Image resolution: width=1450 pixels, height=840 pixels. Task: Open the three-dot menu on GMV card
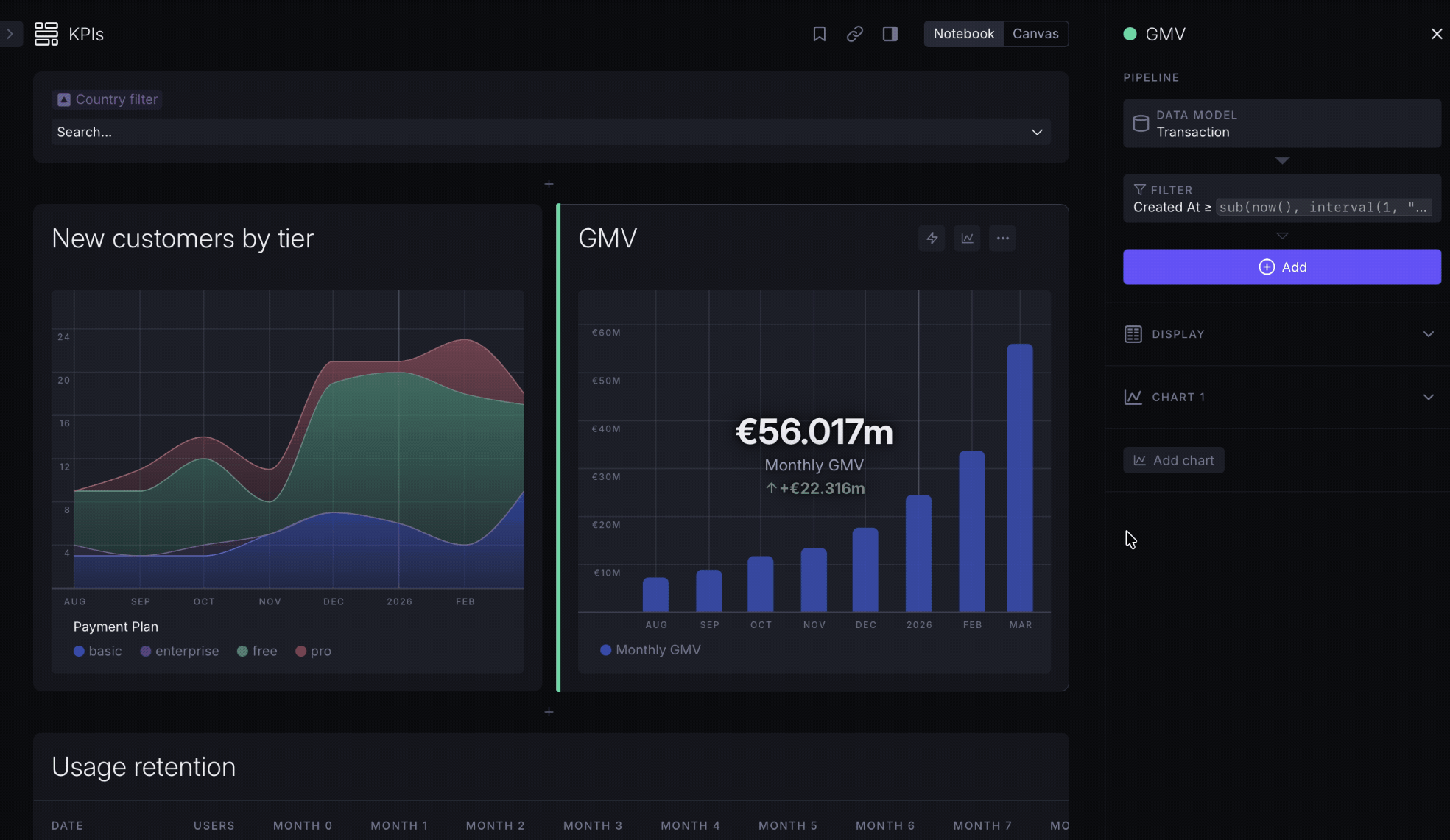[x=1002, y=239]
